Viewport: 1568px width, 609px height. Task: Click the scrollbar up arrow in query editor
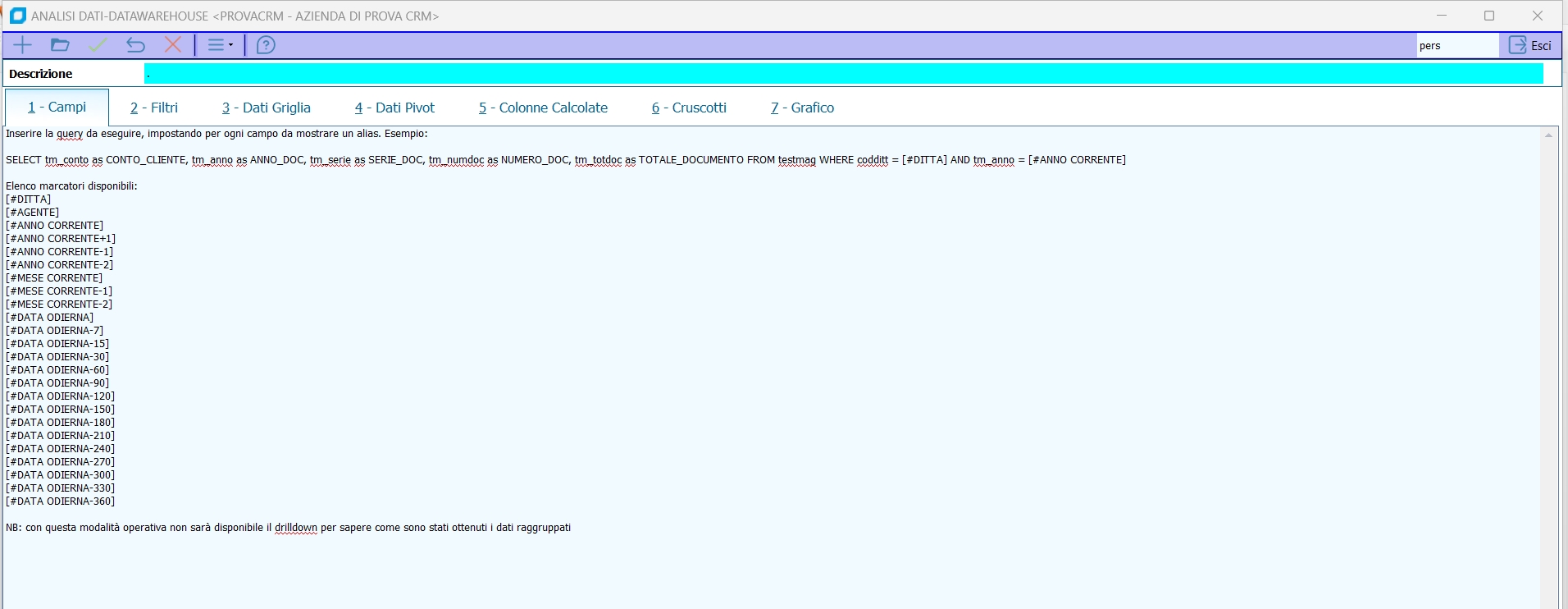[x=1549, y=135]
